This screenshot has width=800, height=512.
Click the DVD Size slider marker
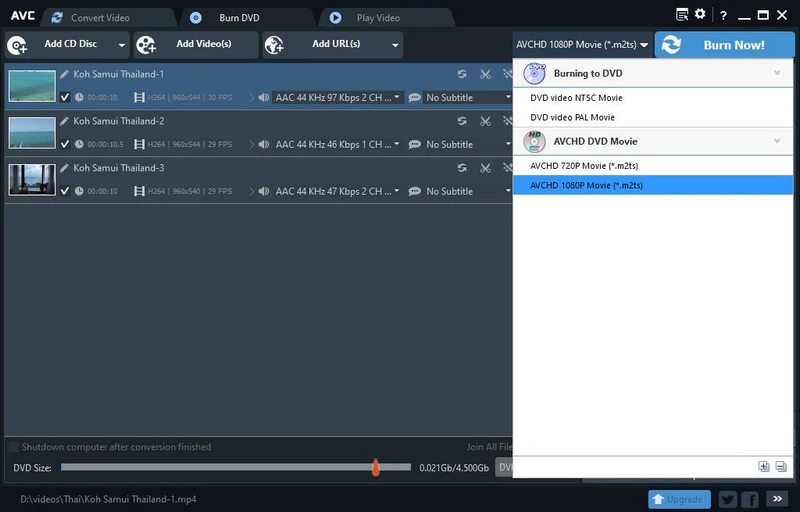[376, 467]
